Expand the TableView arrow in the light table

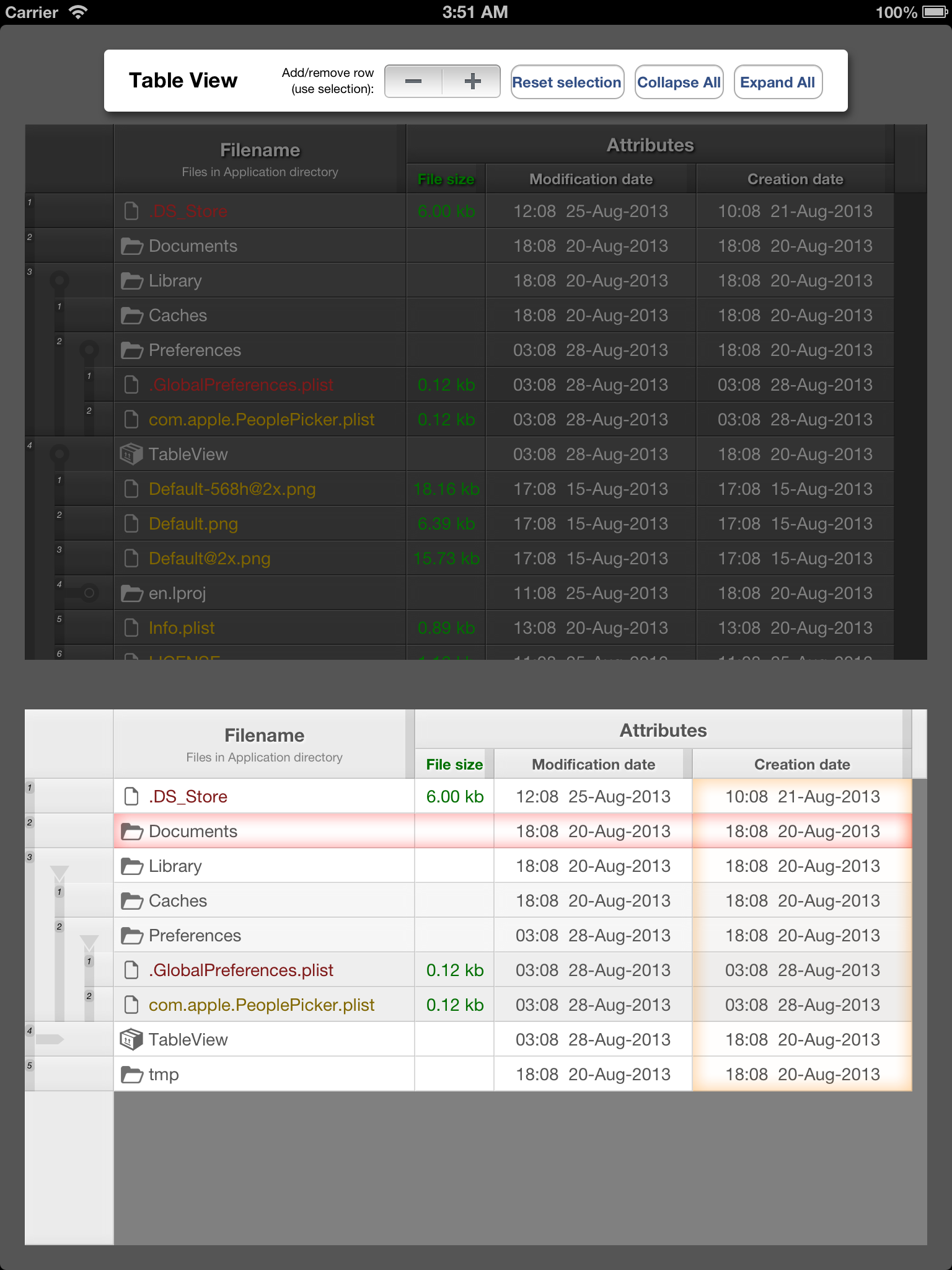click(50, 1039)
